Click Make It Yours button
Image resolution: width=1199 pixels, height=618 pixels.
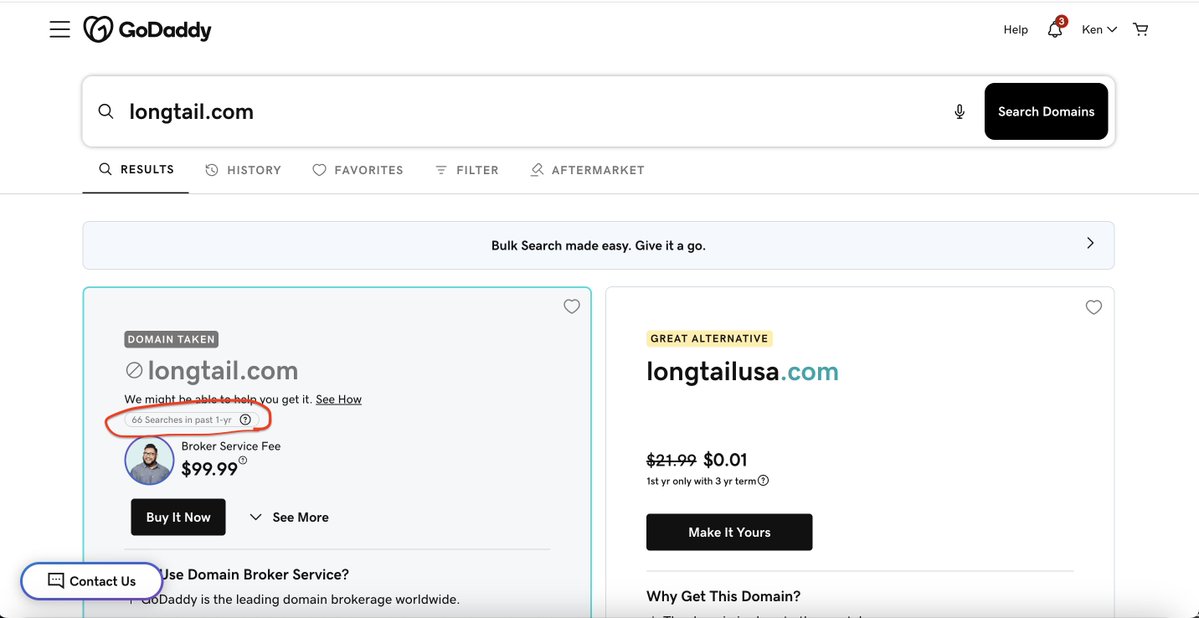point(729,532)
